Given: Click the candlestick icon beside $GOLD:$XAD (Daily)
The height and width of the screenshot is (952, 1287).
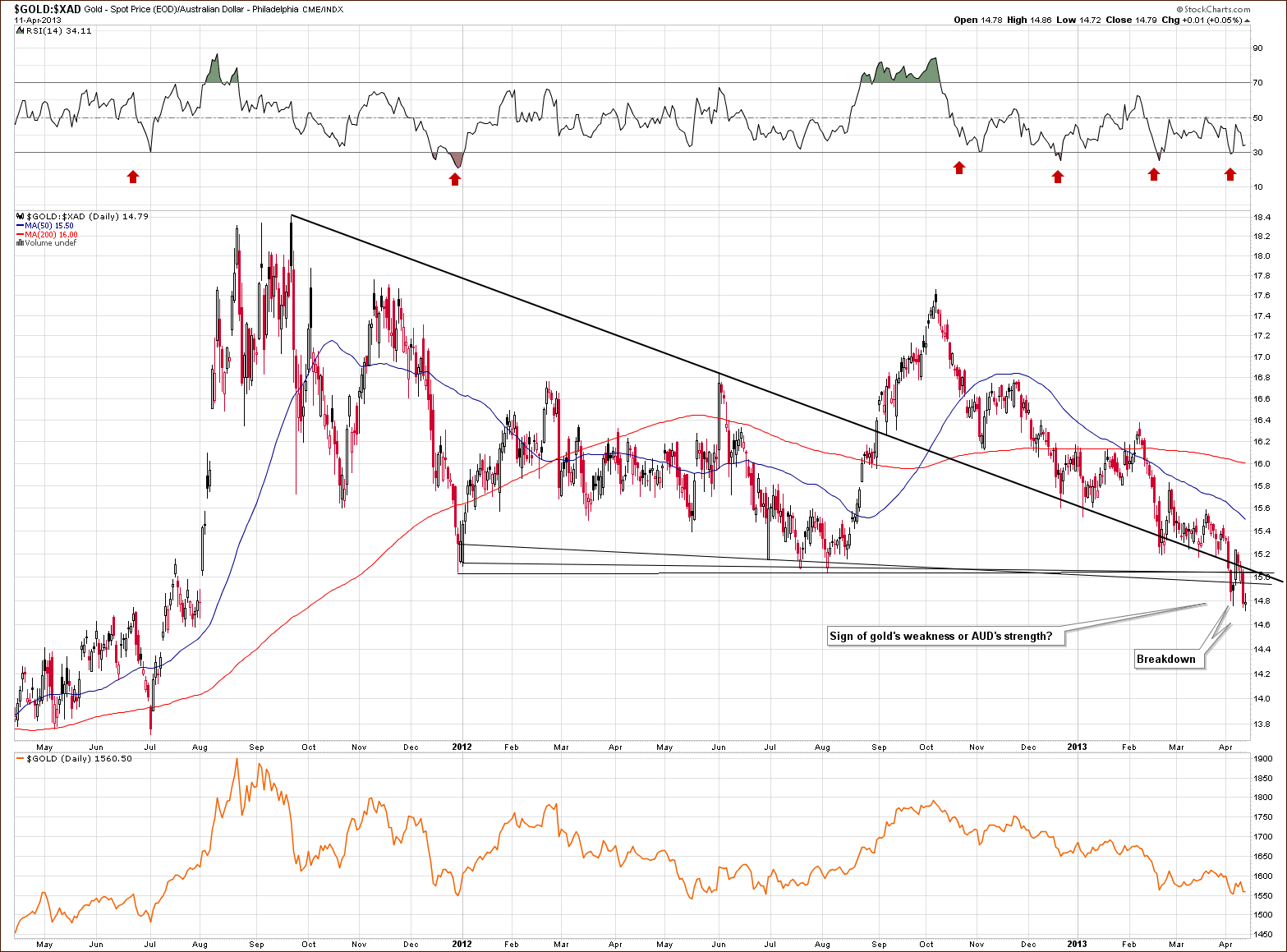Looking at the screenshot, I should [20, 216].
